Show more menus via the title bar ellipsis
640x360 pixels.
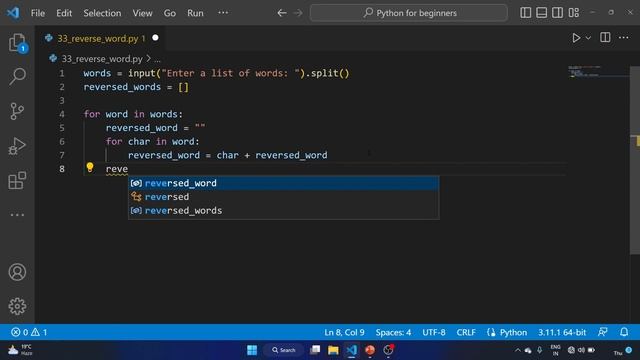[x=223, y=13]
